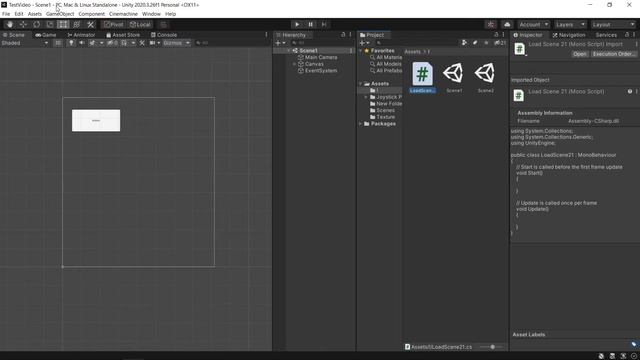The image size is (640, 360).
Task: Open the custom editor tools icon
Action: pos(90,24)
